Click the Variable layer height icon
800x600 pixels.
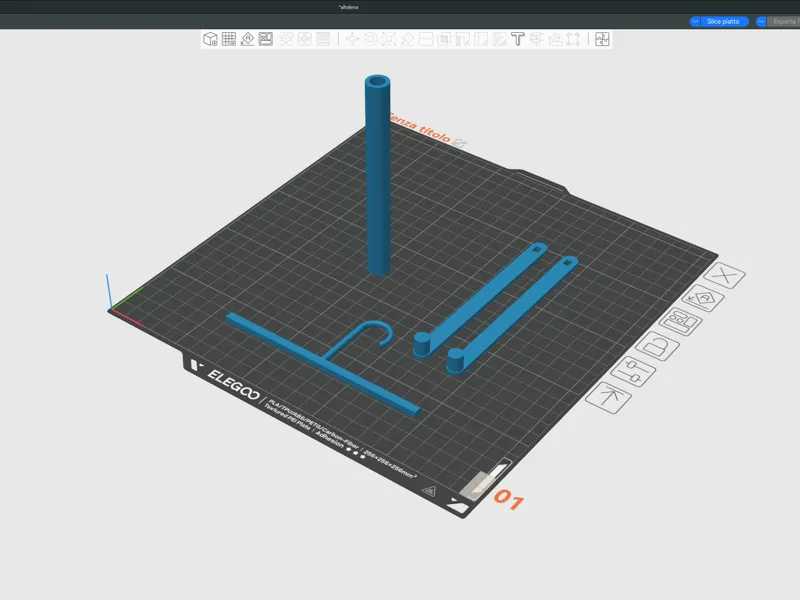(323, 39)
